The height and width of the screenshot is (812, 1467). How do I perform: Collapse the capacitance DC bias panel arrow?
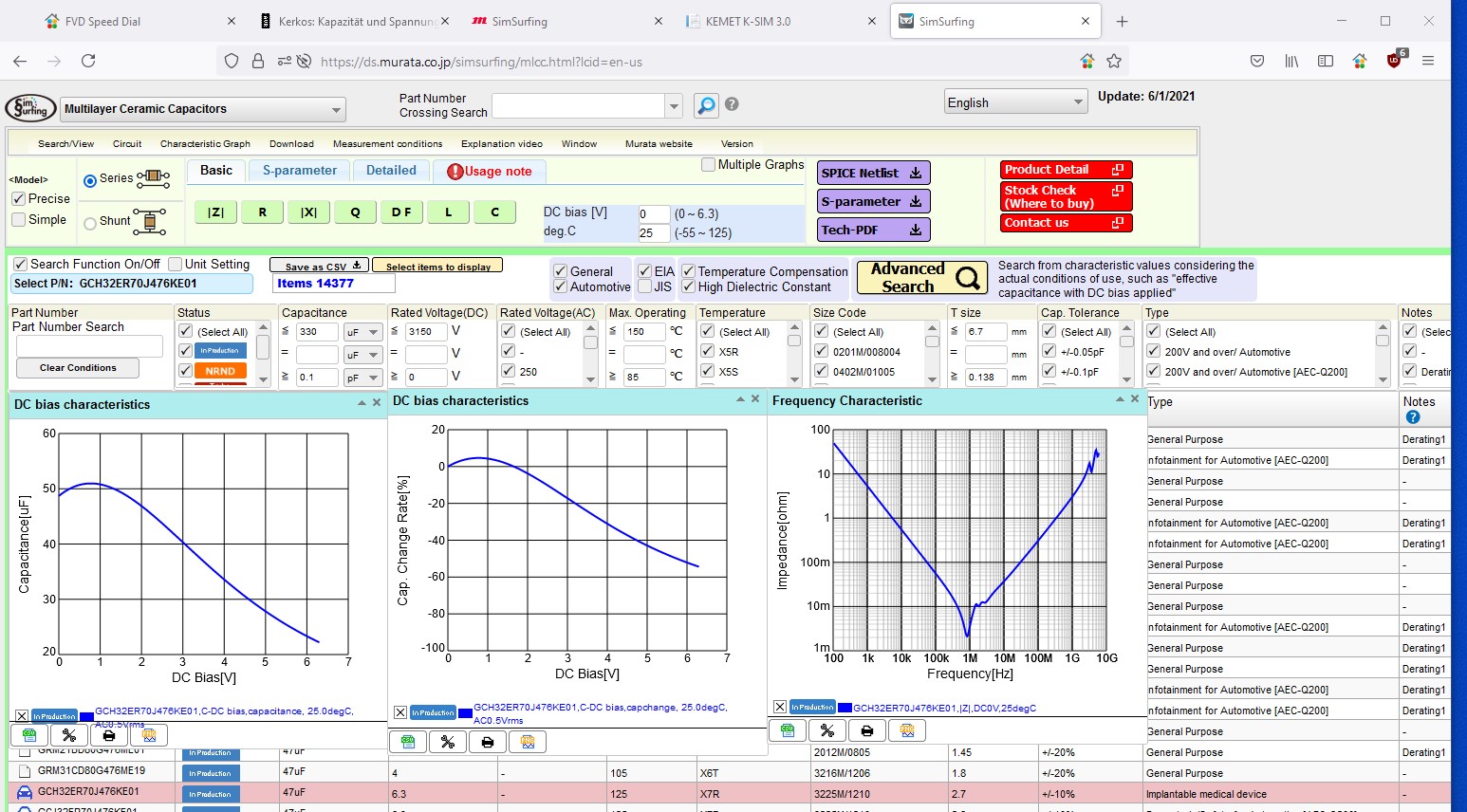click(x=362, y=403)
